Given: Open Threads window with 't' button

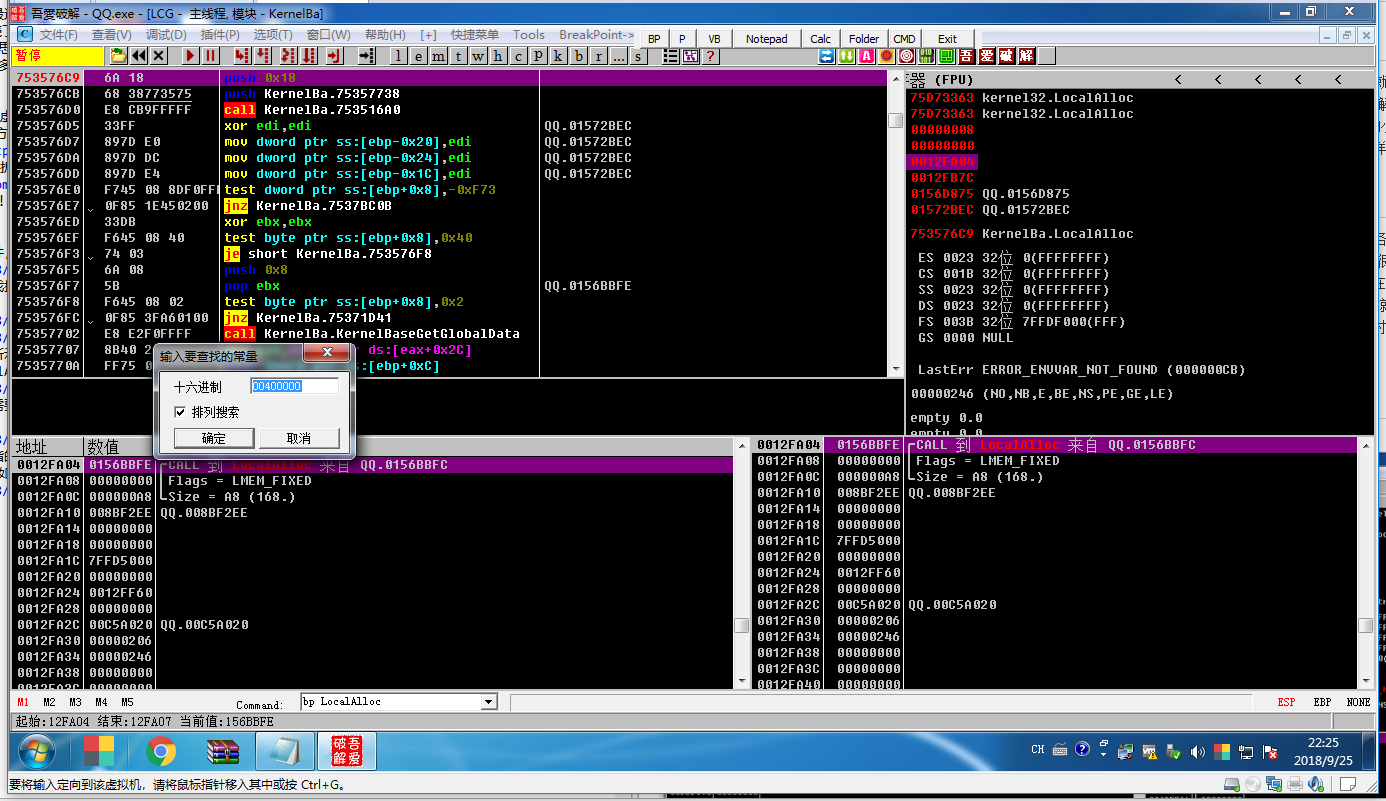Looking at the screenshot, I should [458, 56].
